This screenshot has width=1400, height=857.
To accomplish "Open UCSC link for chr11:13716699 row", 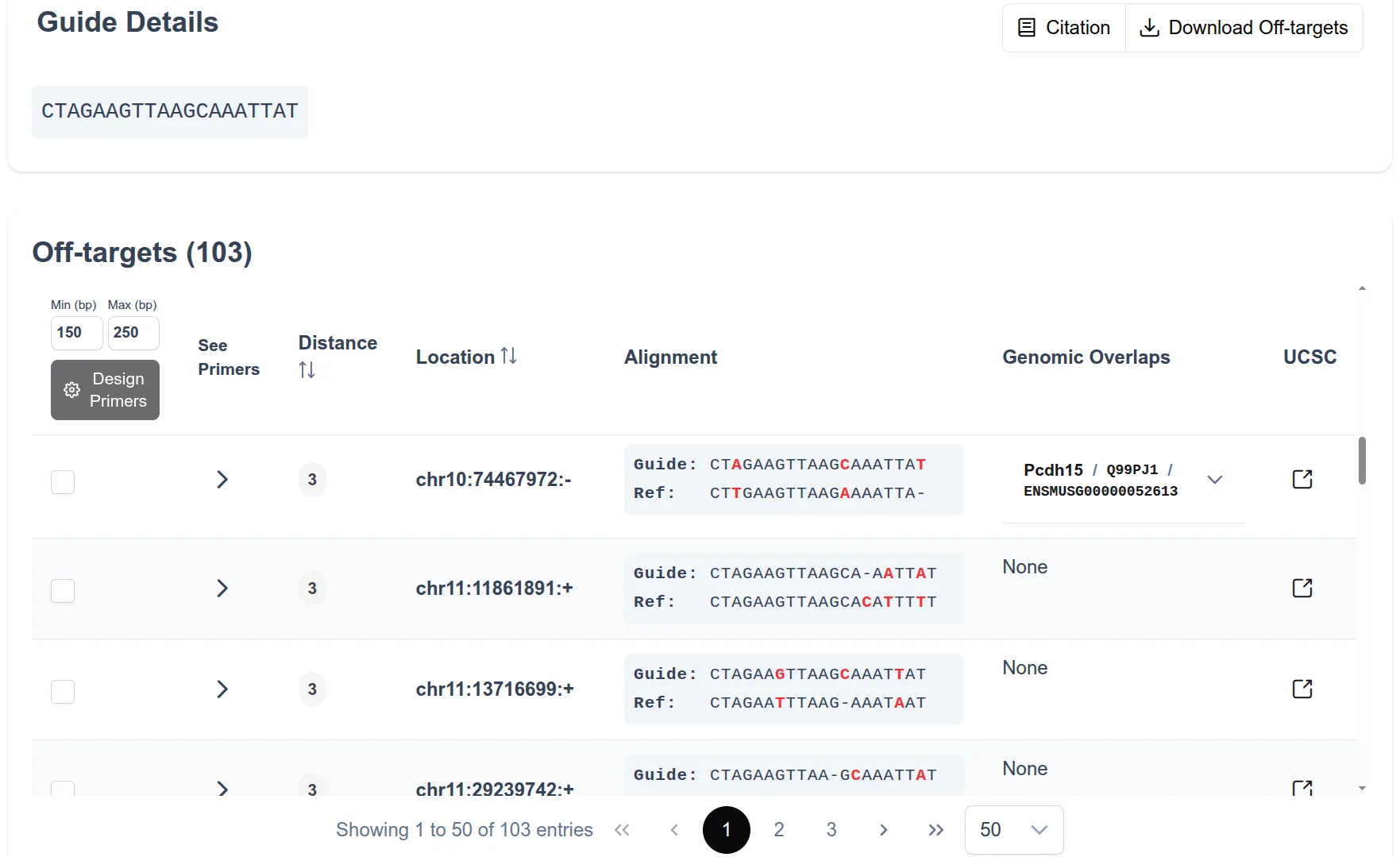I will click(1302, 689).
